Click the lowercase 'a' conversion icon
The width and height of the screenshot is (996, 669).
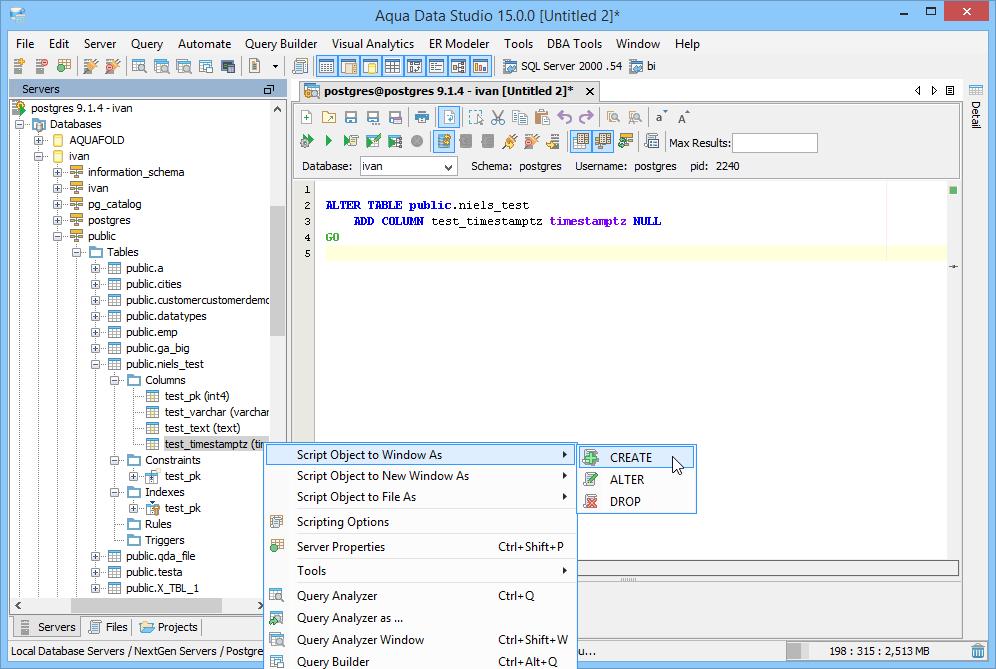coord(661,117)
